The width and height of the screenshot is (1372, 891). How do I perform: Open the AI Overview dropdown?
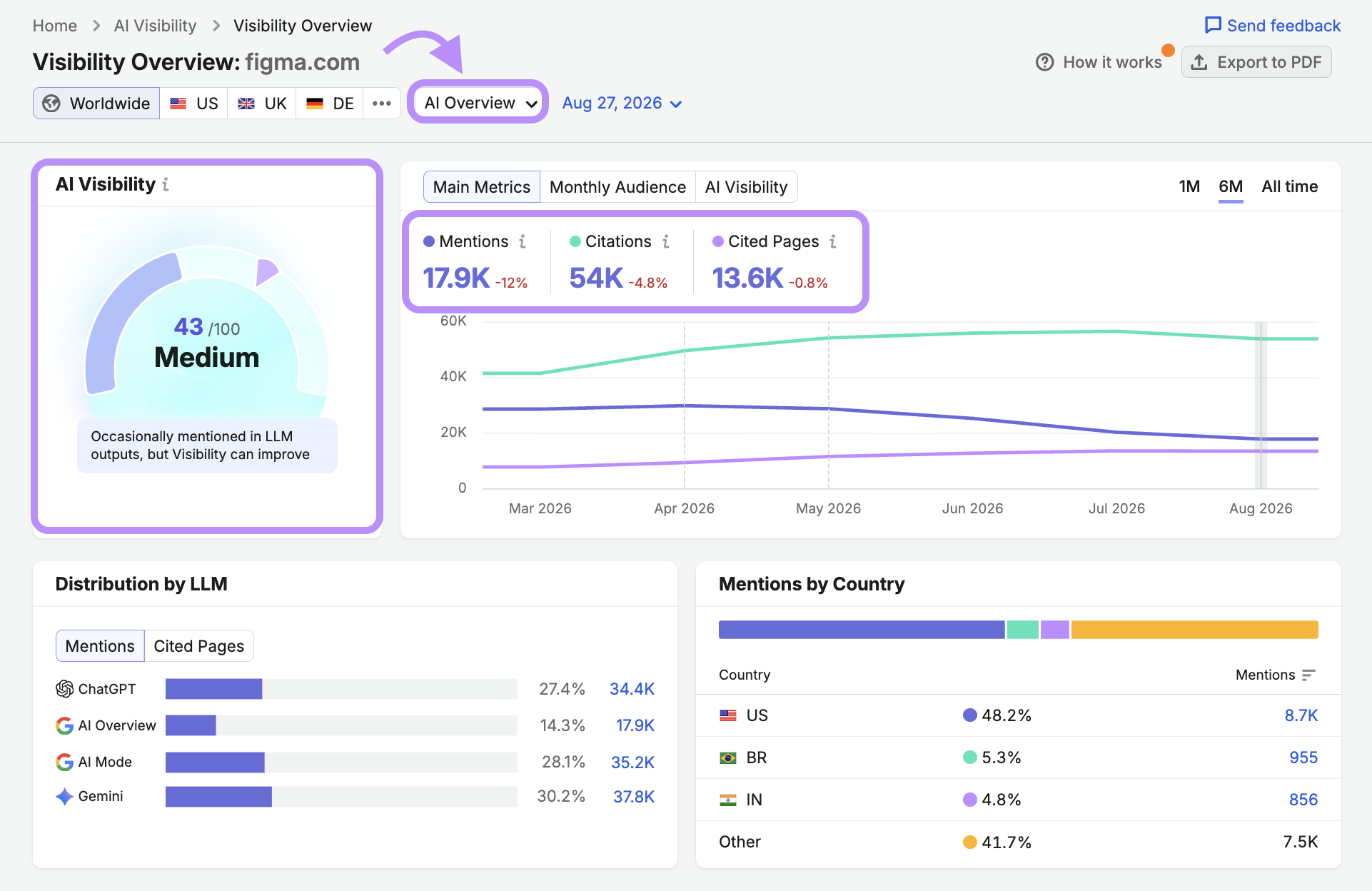[478, 103]
